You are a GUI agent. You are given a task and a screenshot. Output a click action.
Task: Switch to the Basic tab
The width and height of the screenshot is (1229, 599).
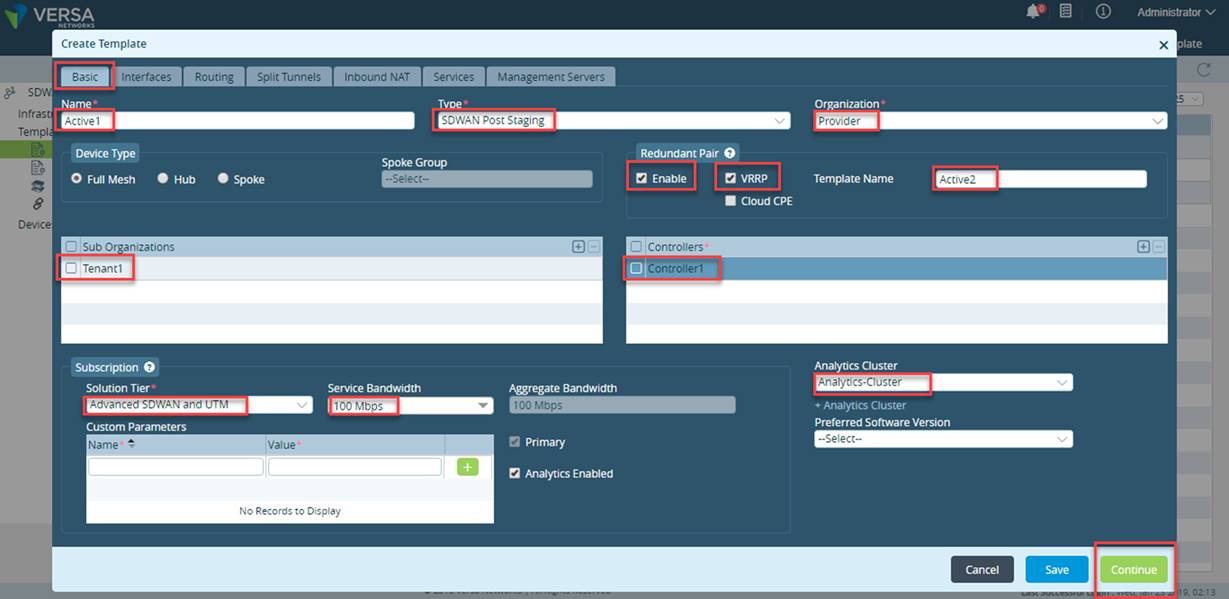point(85,77)
